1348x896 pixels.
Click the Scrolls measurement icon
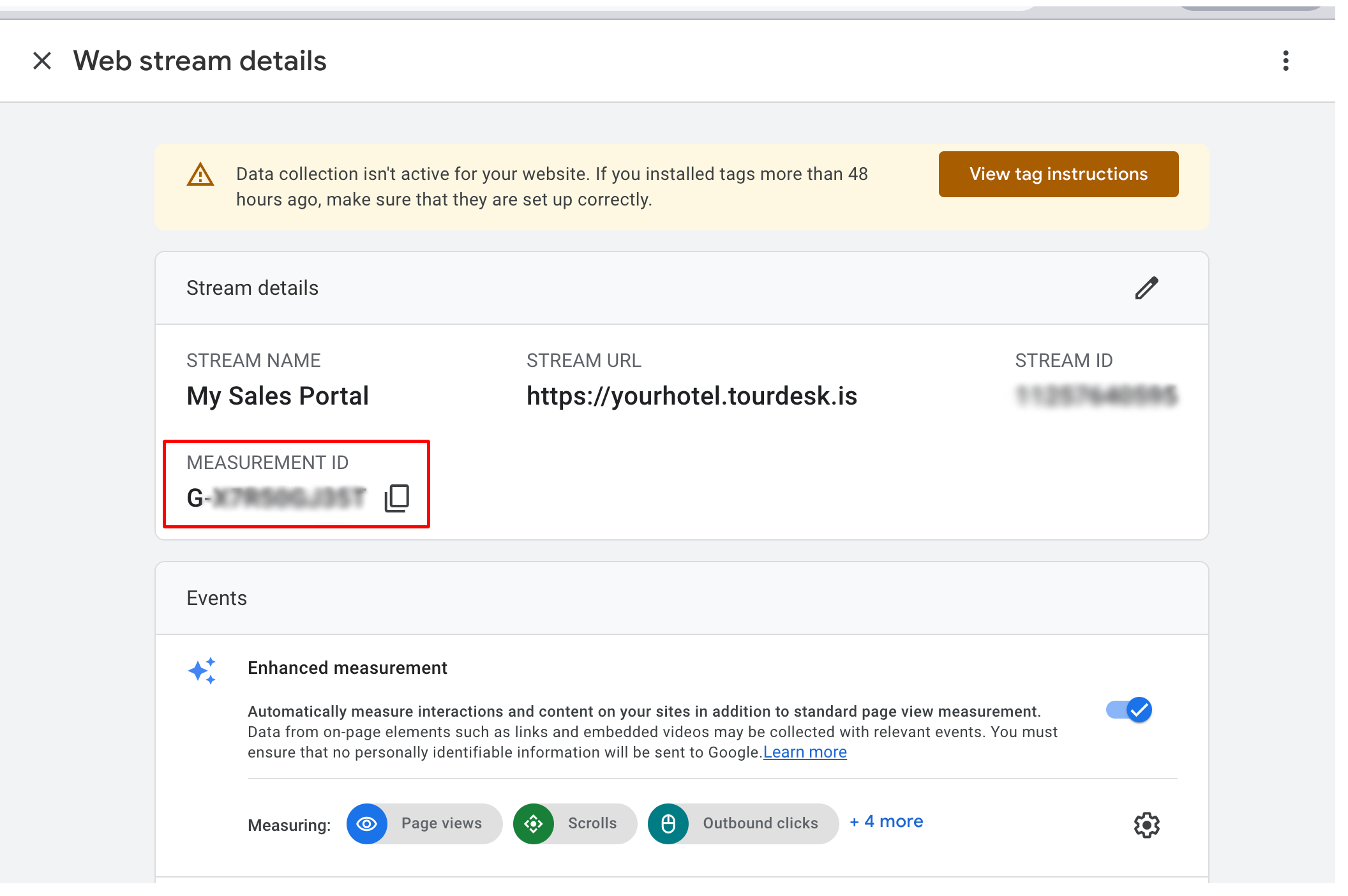click(x=534, y=824)
